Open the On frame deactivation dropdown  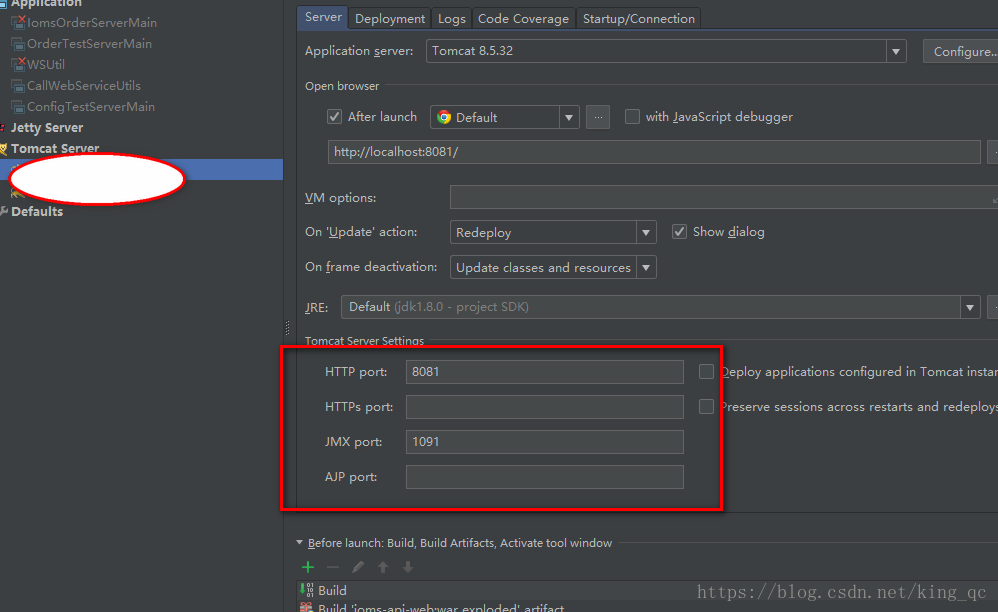pyautogui.click(x=646, y=267)
